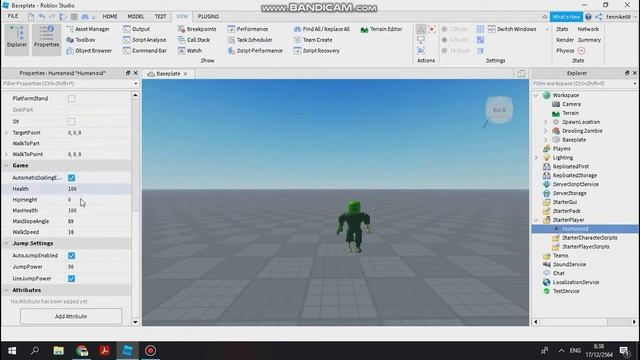The height and width of the screenshot is (360, 640).
Task: Open File Explorer from the taskbar
Action: point(58,351)
